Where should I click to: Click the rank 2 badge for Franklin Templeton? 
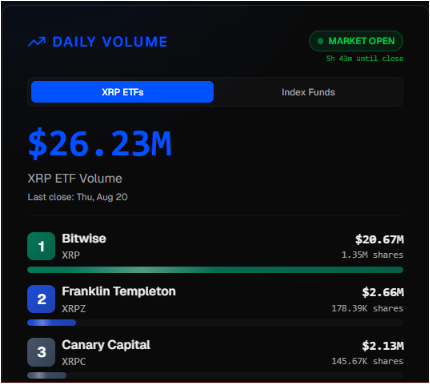(x=41, y=299)
